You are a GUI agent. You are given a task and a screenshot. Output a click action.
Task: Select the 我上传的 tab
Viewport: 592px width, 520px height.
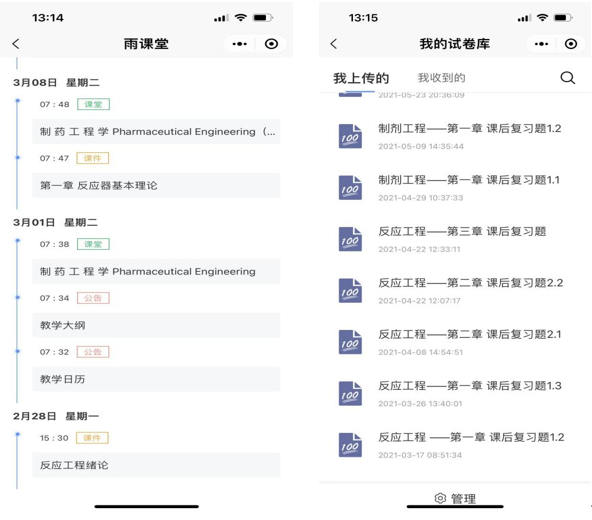(x=361, y=78)
